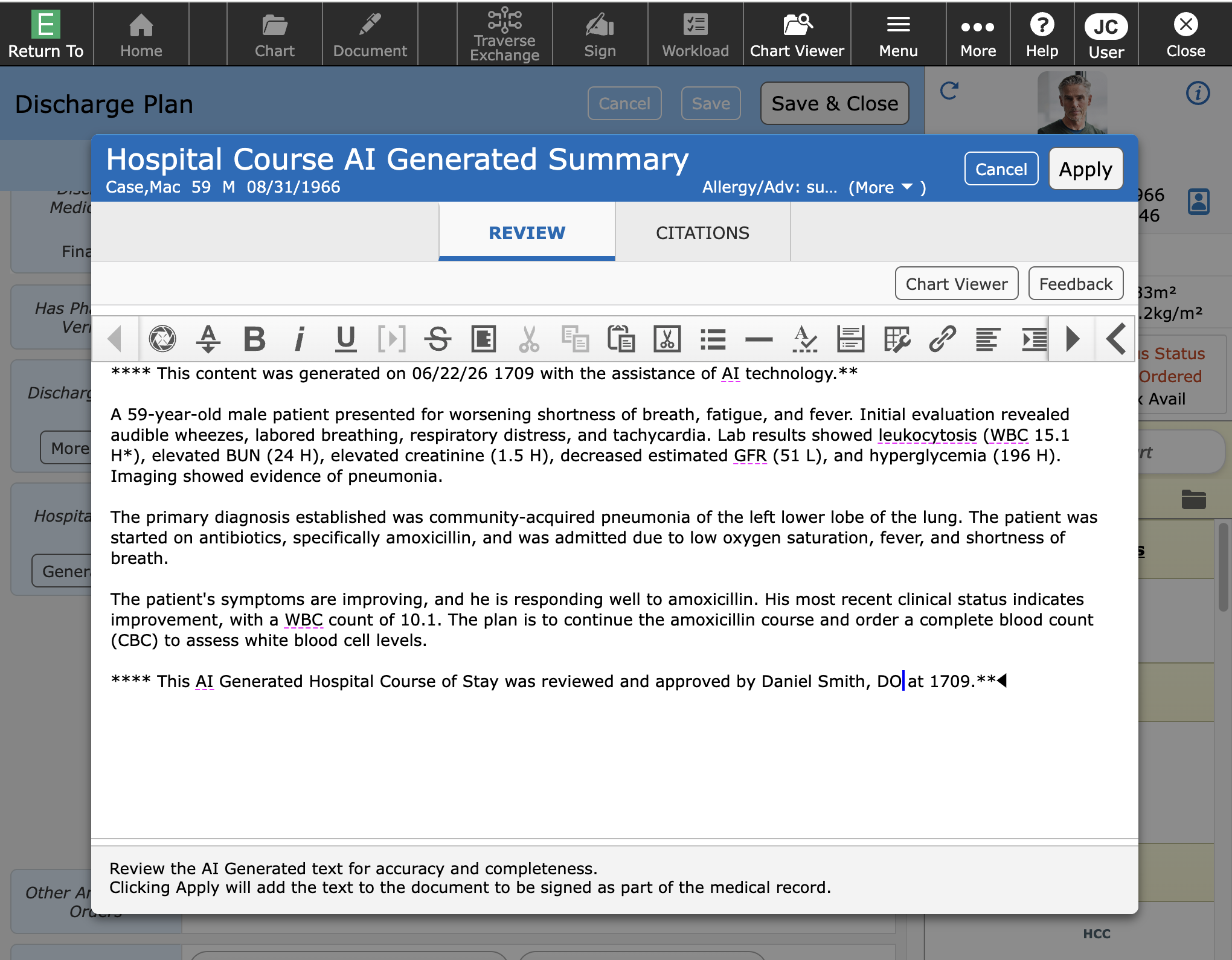
Task: Click patient name Case,Mac in header
Action: pyautogui.click(x=143, y=187)
